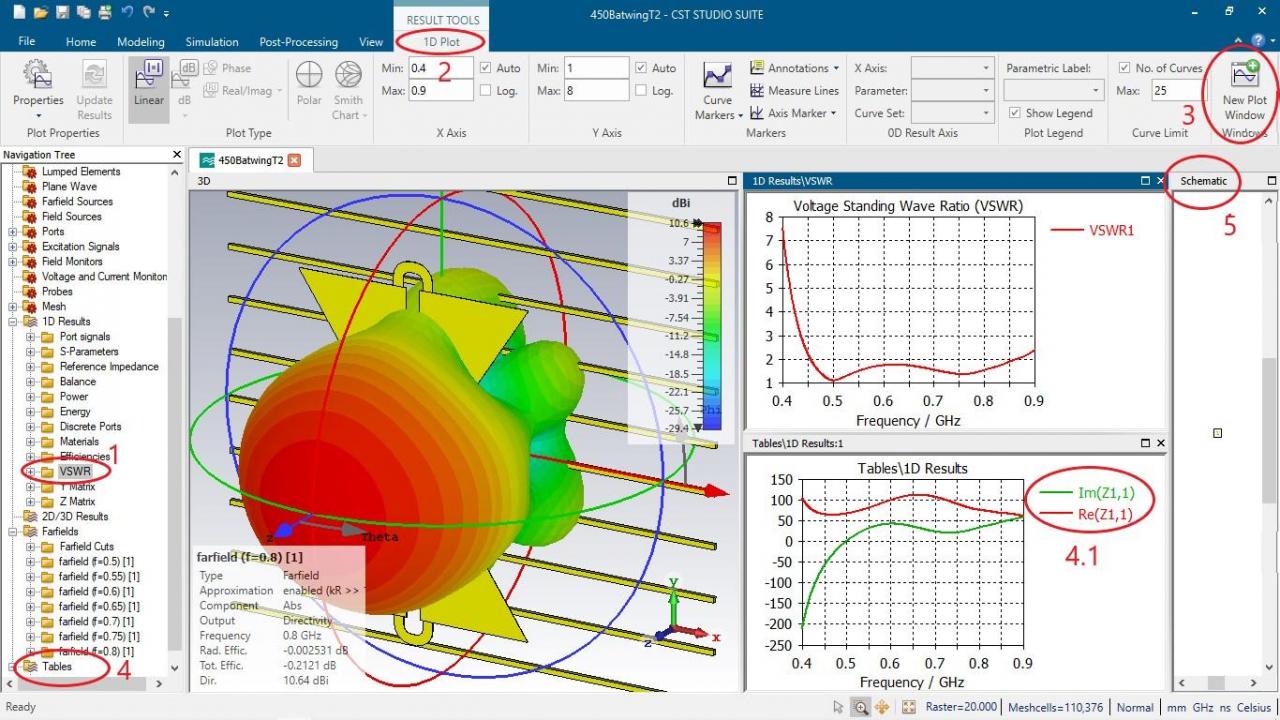Select the 1D Plot ribbon tab

pos(442,42)
